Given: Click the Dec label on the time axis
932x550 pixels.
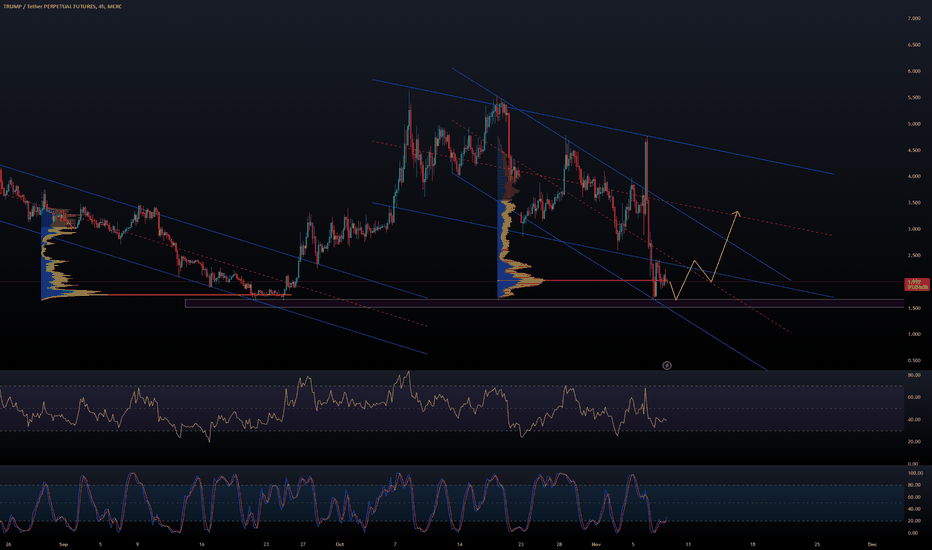Looking at the screenshot, I should (872, 544).
